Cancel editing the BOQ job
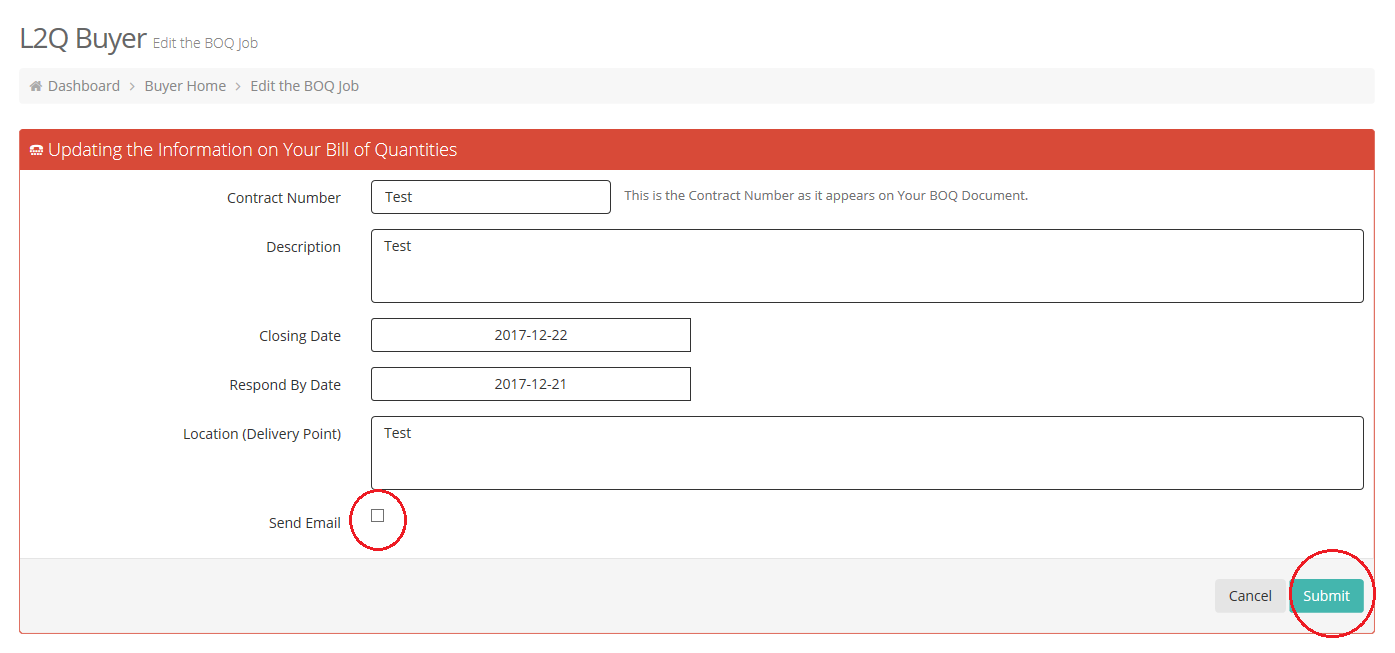The height and width of the screenshot is (653, 1395). coord(1250,596)
